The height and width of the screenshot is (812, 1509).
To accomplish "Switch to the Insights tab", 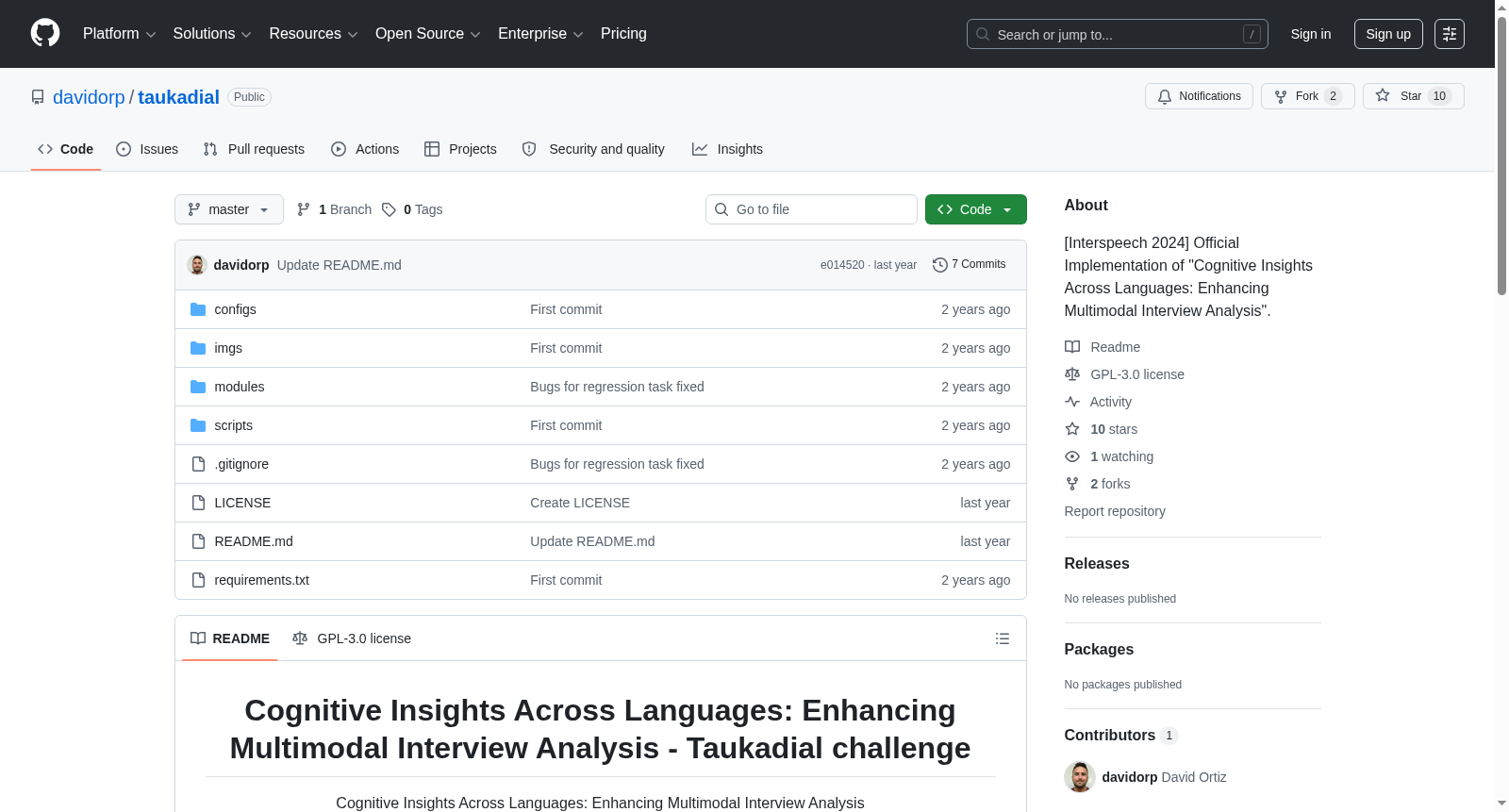I will point(727,149).
